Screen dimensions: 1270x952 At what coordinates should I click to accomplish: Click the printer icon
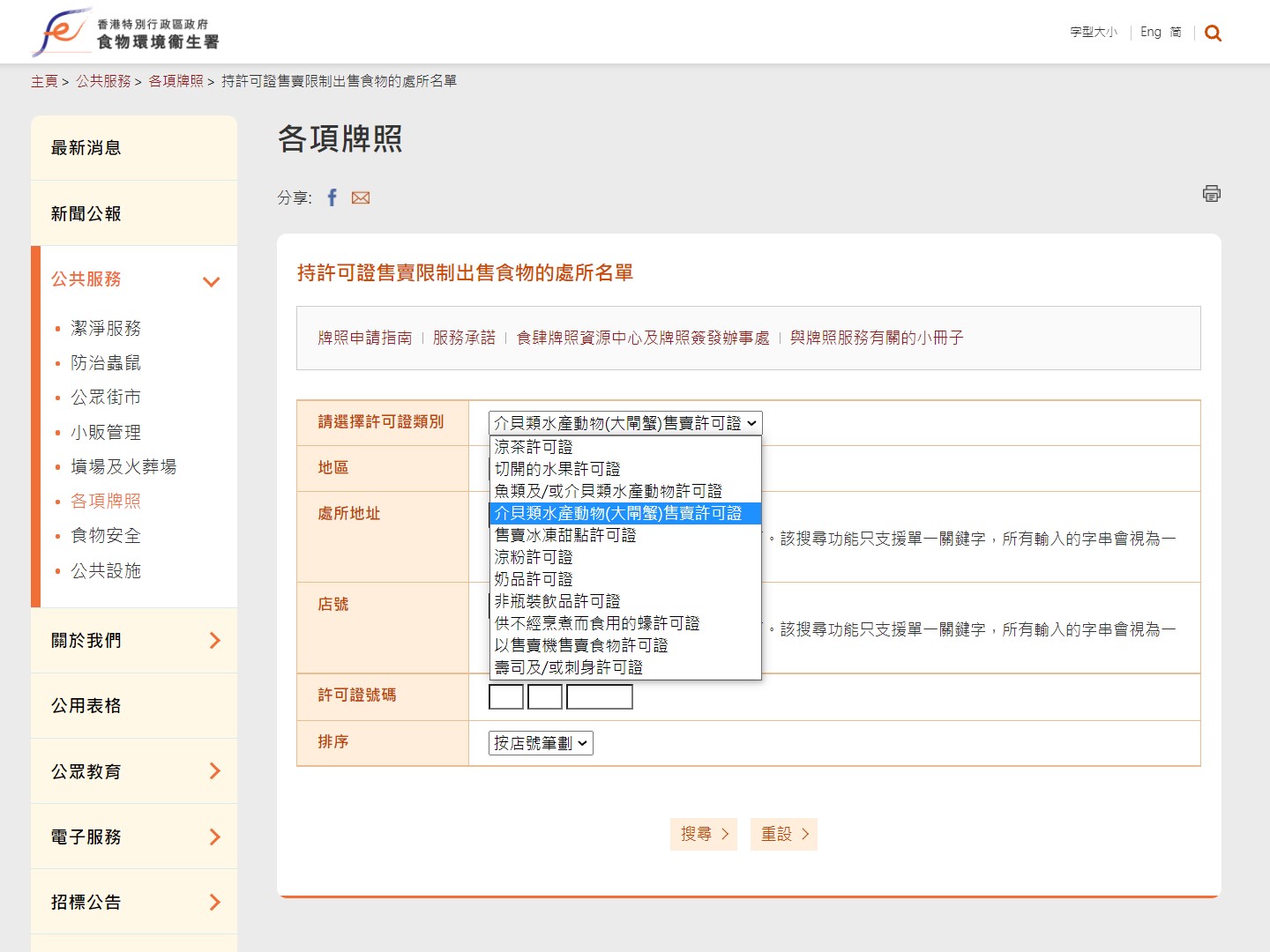click(x=1211, y=194)
